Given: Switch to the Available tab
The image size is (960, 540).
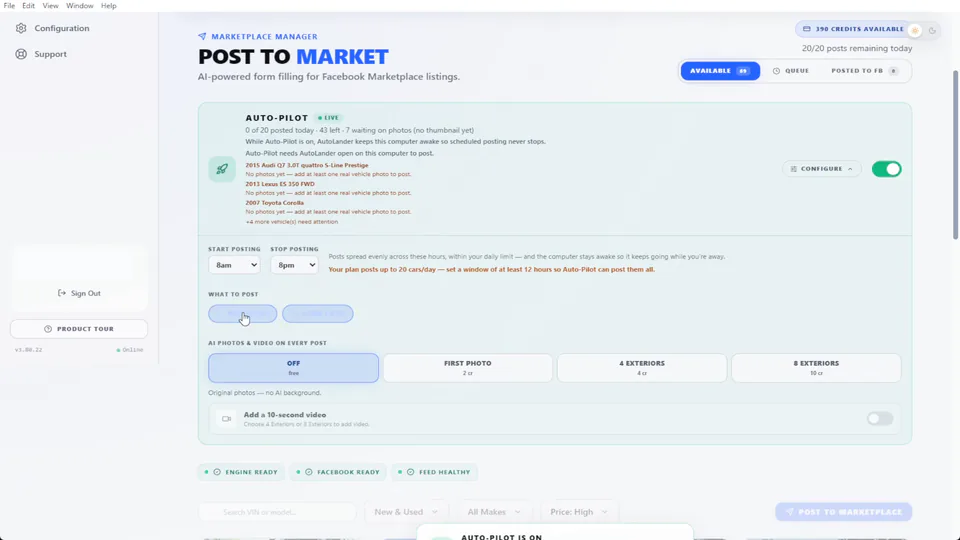Looking at the screenshot, I should (720, 71).
